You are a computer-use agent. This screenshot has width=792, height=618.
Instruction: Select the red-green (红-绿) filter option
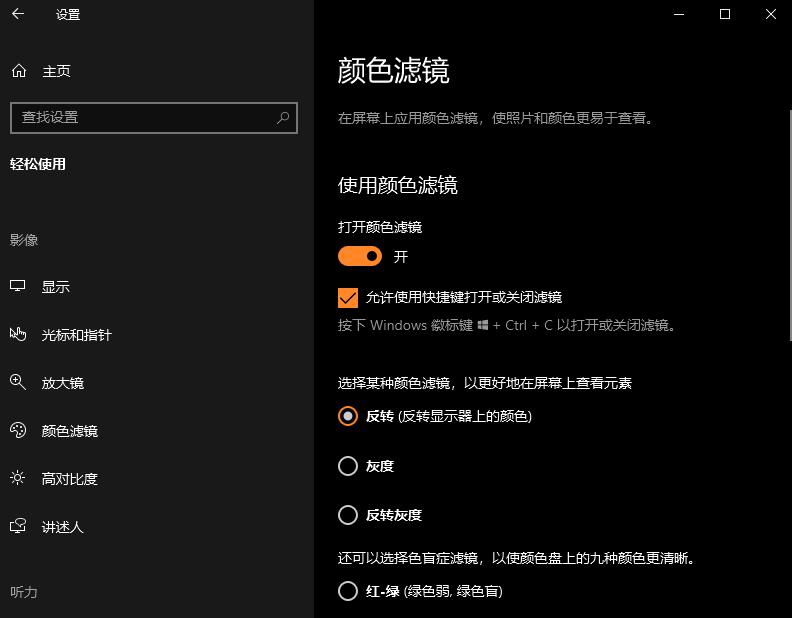tap(348, 591)
